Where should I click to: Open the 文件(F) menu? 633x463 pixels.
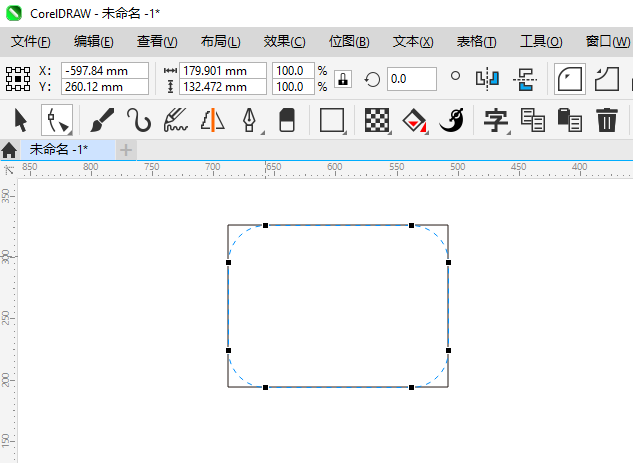point(31,42)
